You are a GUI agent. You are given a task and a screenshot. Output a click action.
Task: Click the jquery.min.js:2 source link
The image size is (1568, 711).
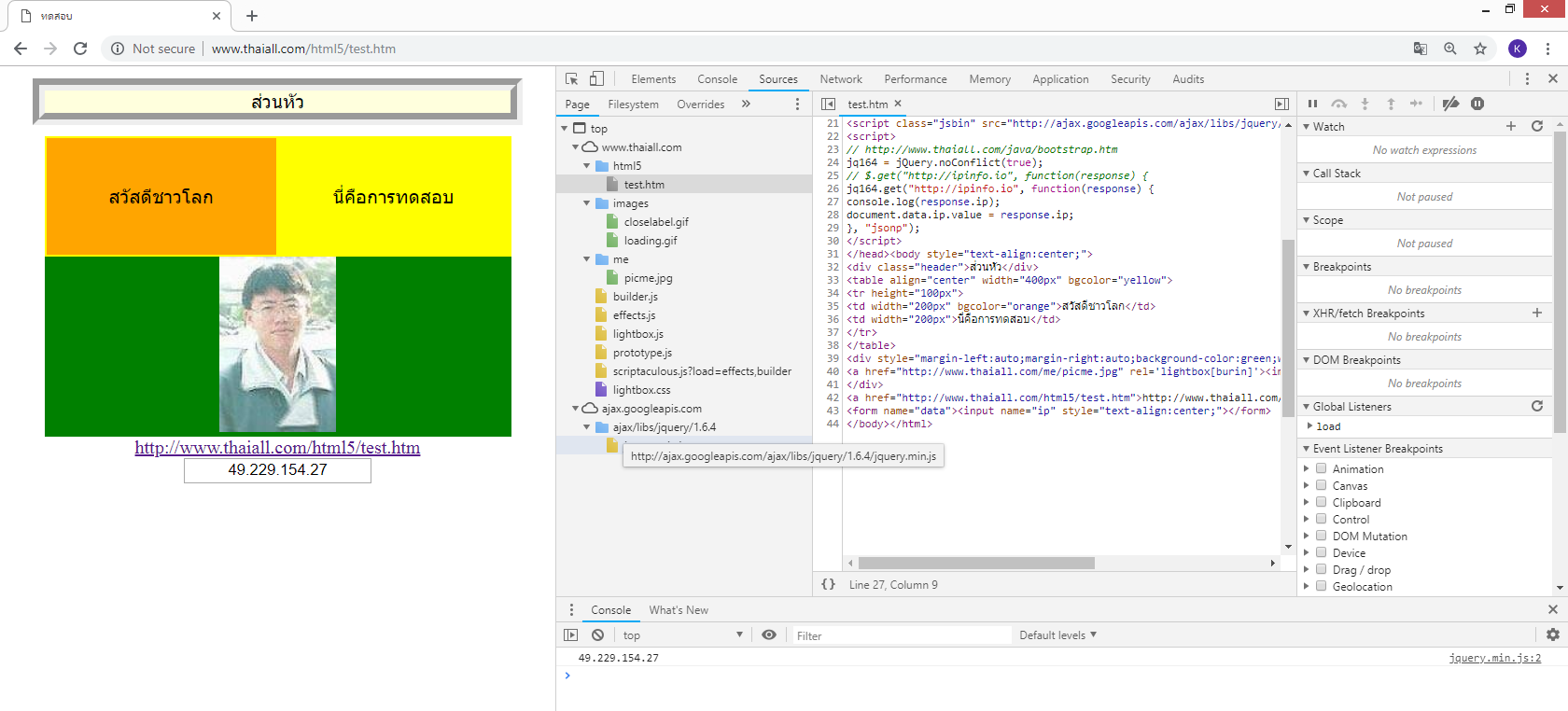coord(1494,658)
